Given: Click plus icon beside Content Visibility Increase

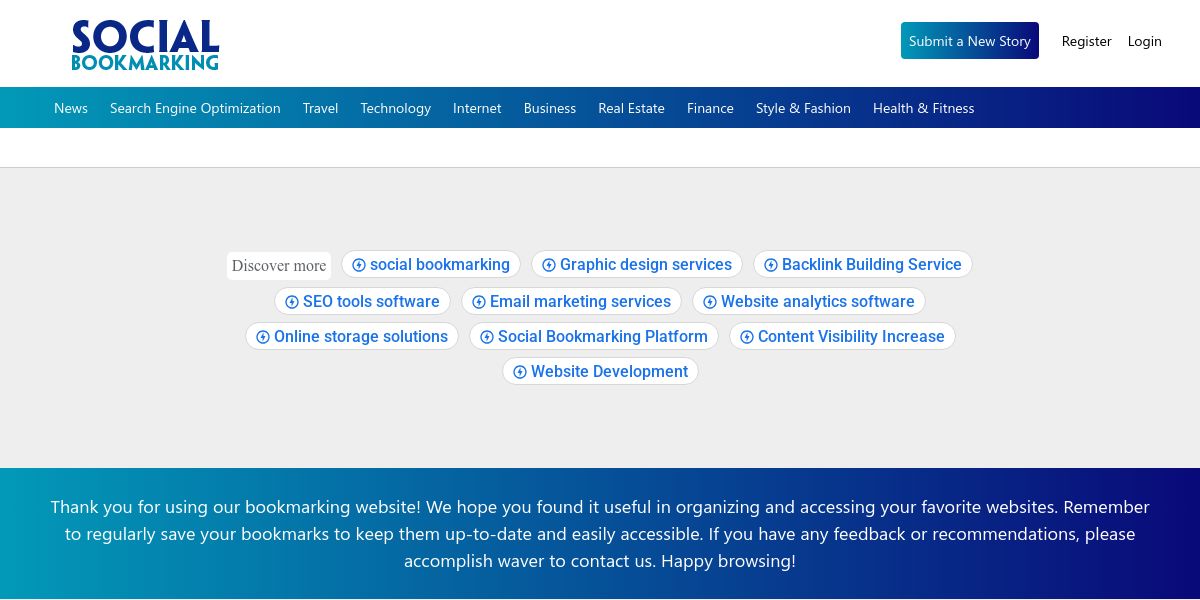Looking at the screenshot, I should coord(747,337).
